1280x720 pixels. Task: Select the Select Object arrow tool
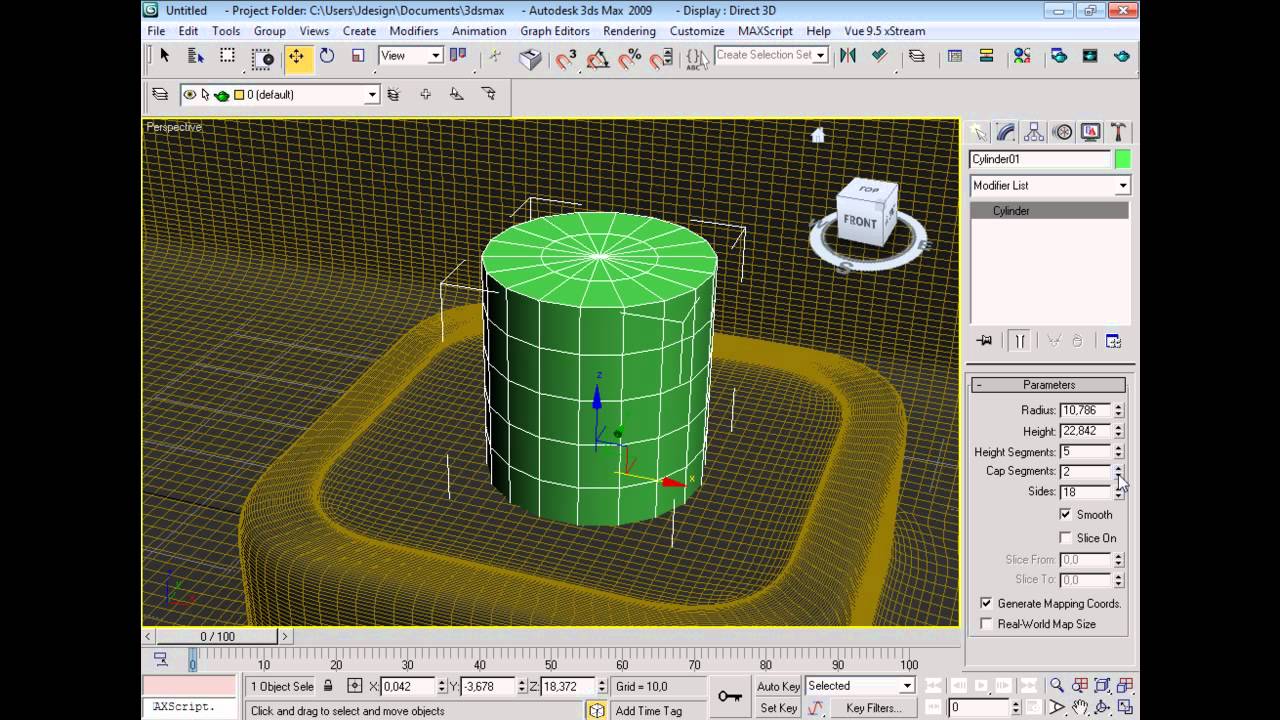165,56
